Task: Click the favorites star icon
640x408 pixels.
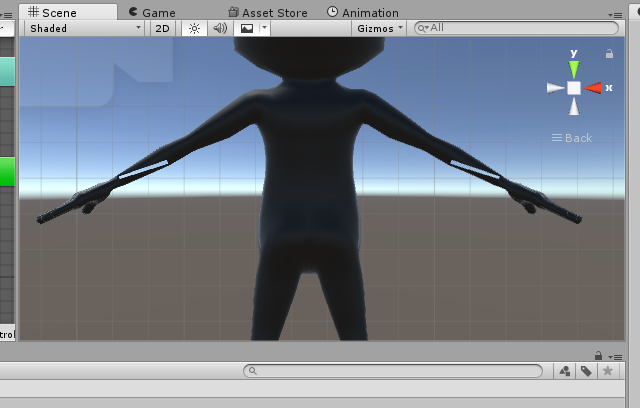Action: (608, 371)
